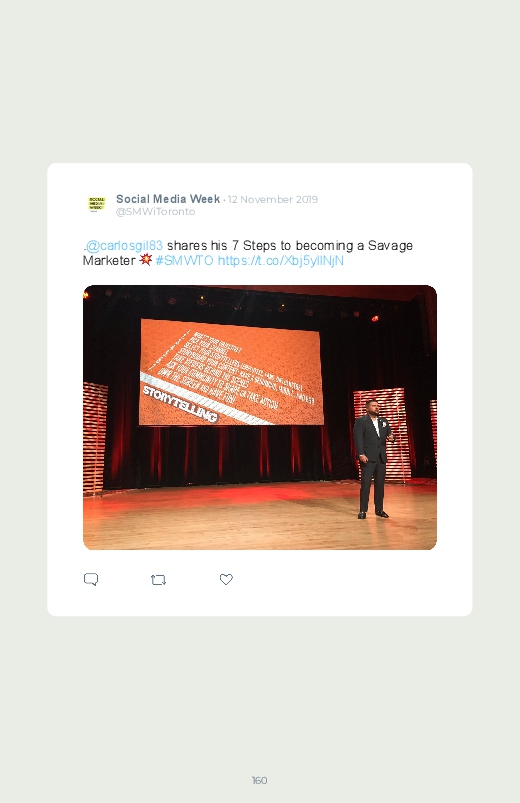Image resolution: width=520 pixels, height=803 pixels.
Task: Click the 'Savage Marketer' tweet text
Action: coord(248,253)
